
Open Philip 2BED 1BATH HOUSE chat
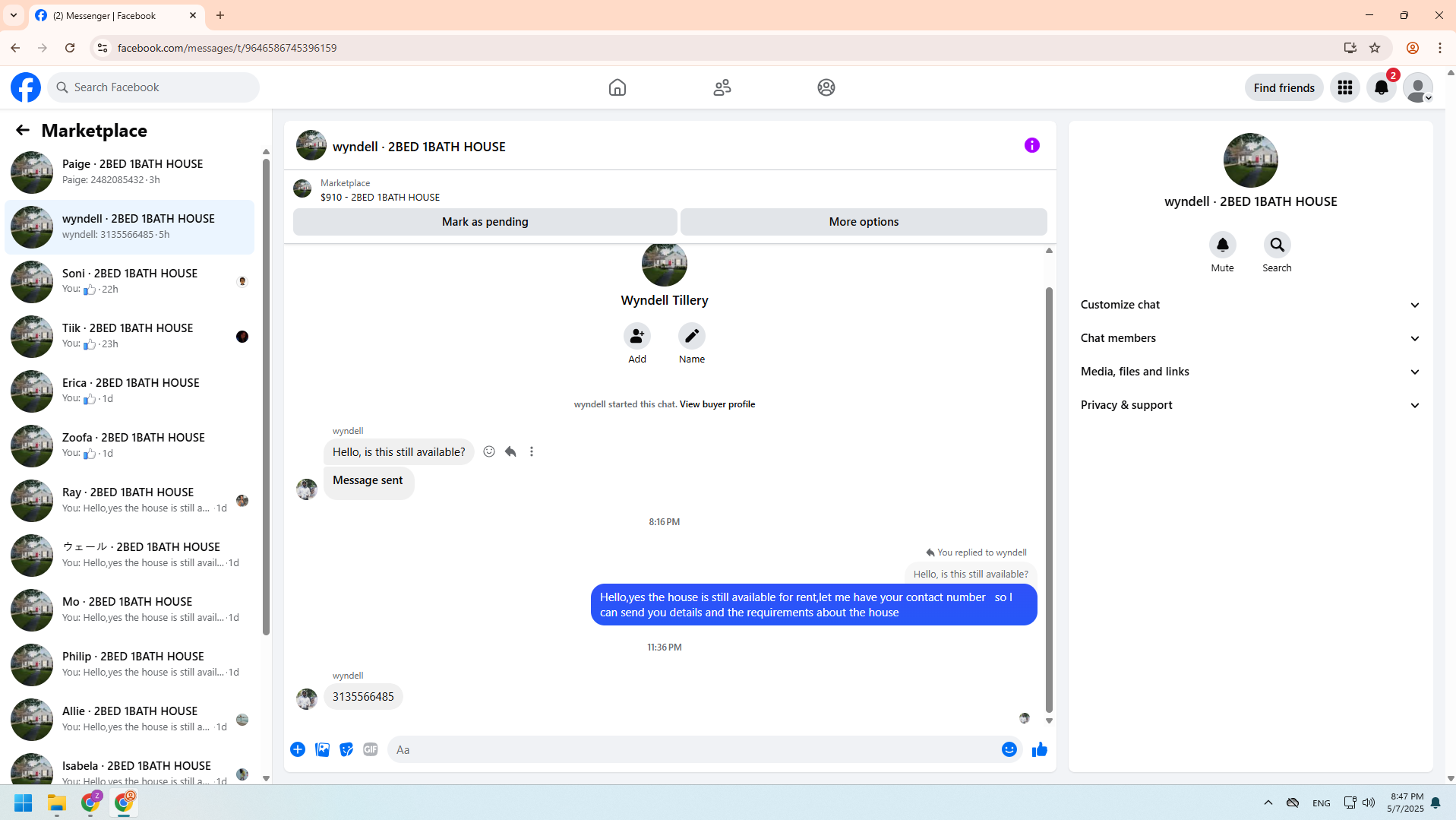coord(129,664)
